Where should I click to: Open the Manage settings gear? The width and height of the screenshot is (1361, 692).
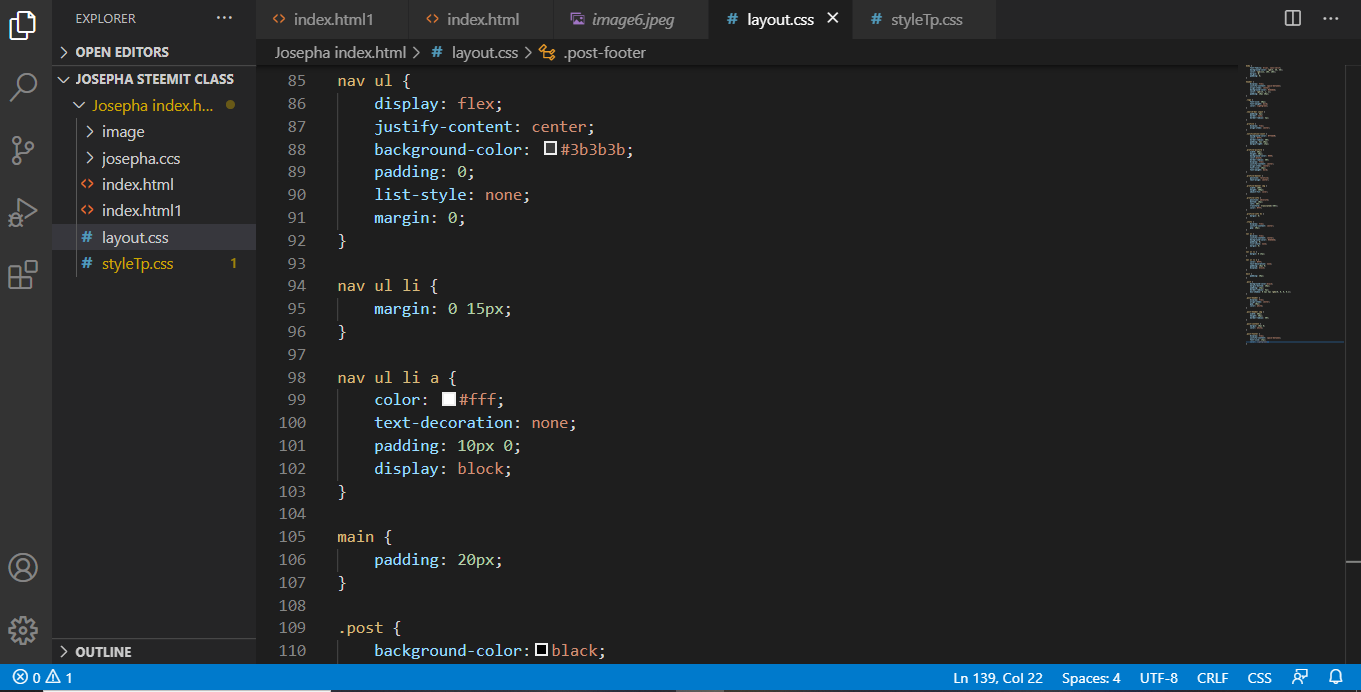(x=23, y=630)
